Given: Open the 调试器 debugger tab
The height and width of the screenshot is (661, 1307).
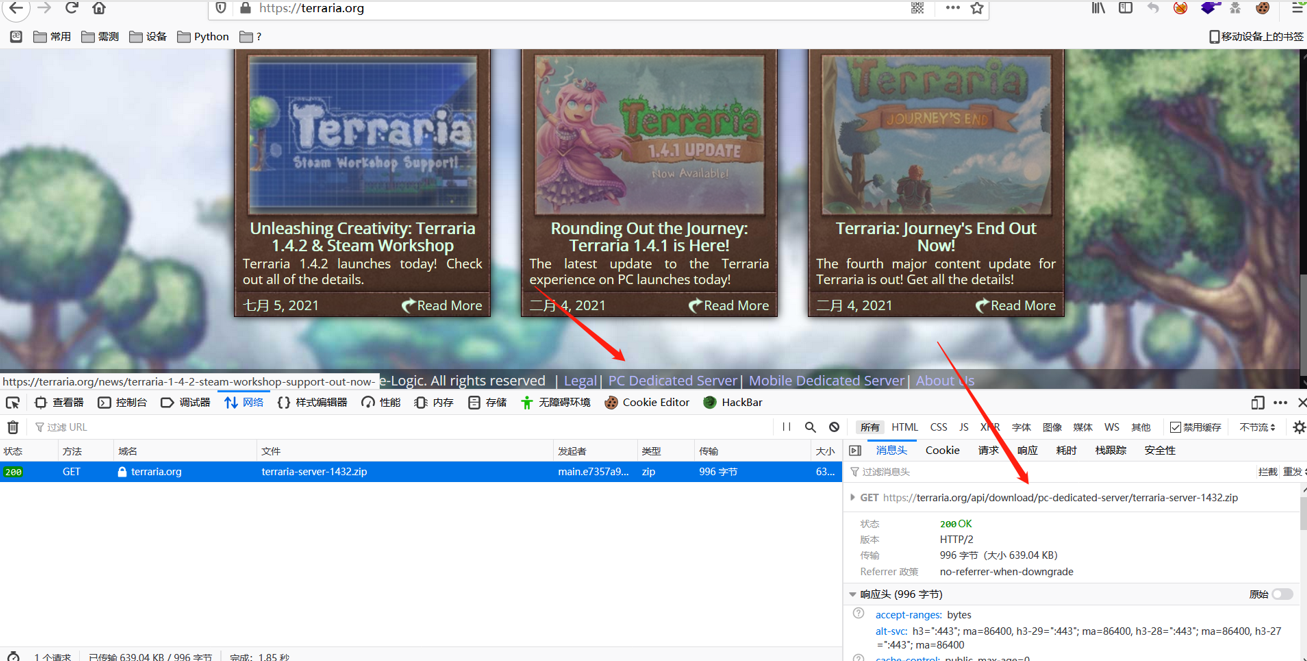Looking at the screenshot, I should (185, 403).
